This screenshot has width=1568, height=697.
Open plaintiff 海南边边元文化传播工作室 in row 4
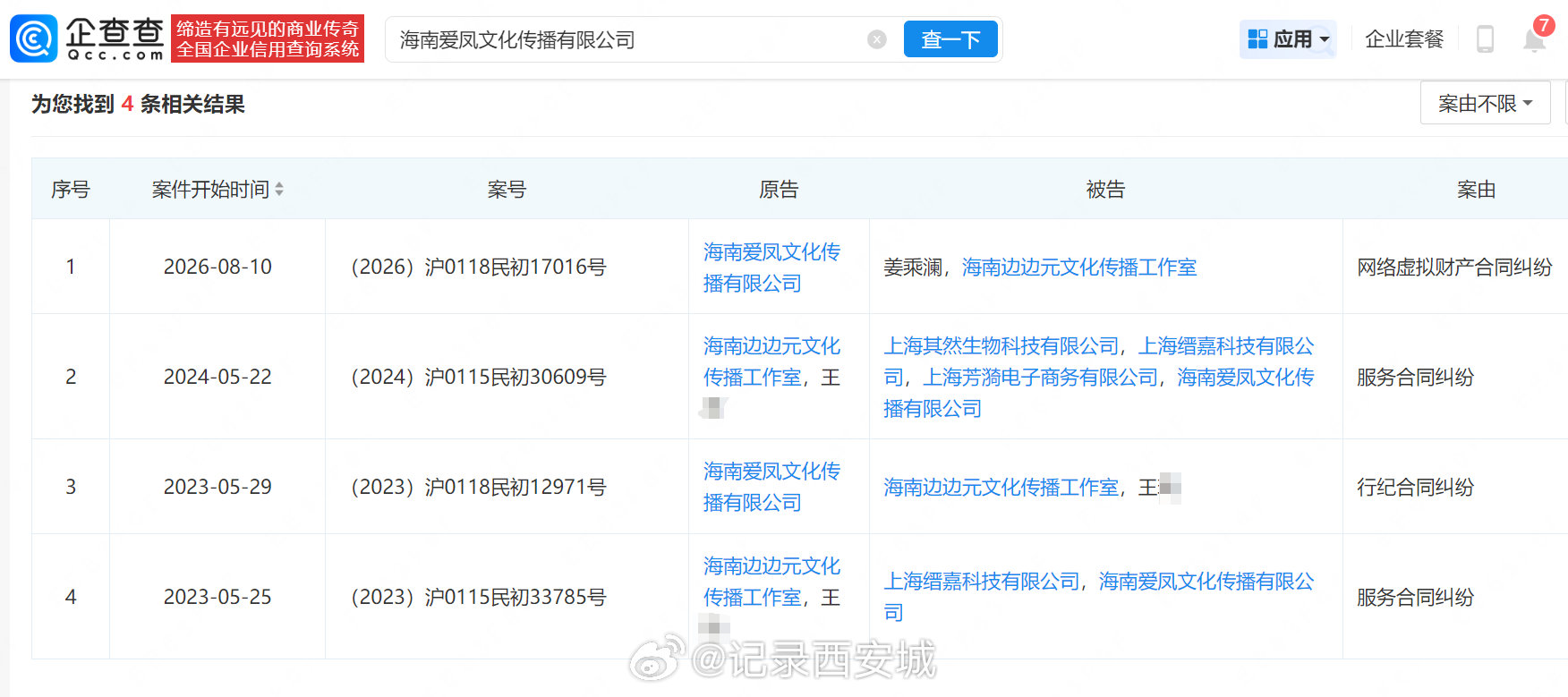click(771, 582)
